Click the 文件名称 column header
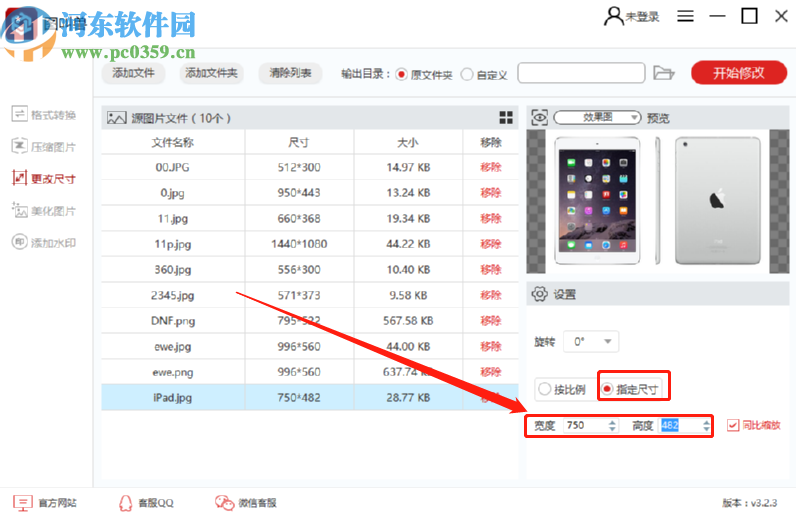The height and width of the screenshot is (516, 796). tap(173, 142)
